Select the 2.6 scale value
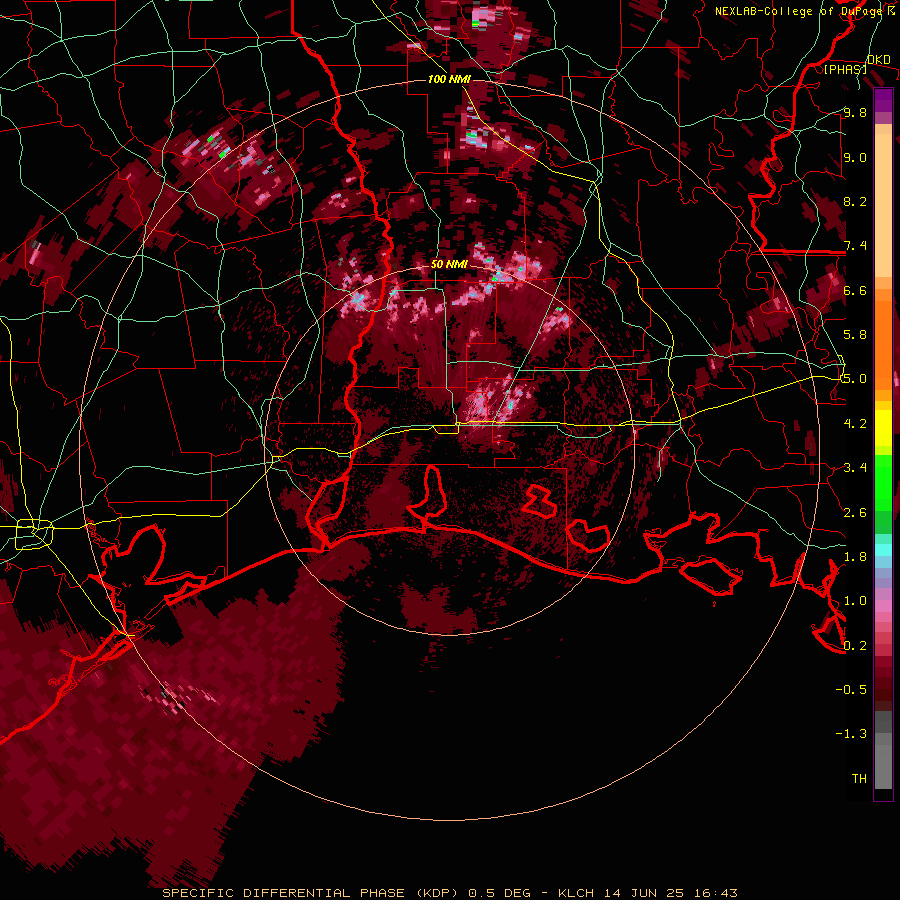Viewport: 900px width, 900px height. tap(855, 513)
